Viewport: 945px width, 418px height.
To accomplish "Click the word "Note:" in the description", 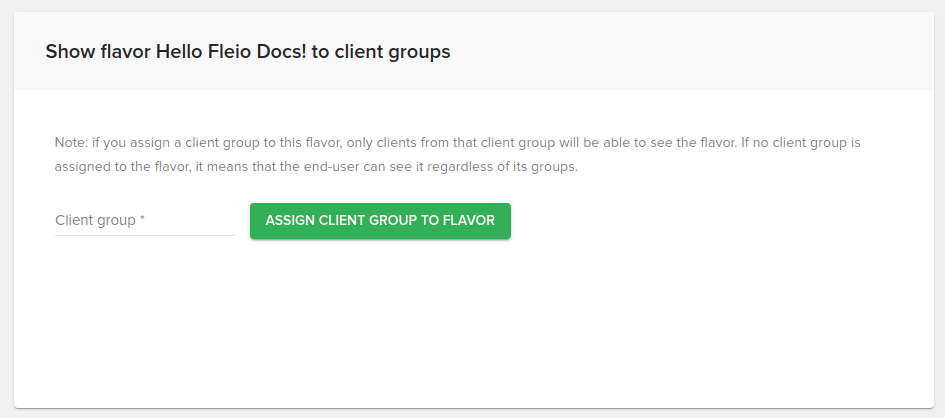I will tap(71, 142).
